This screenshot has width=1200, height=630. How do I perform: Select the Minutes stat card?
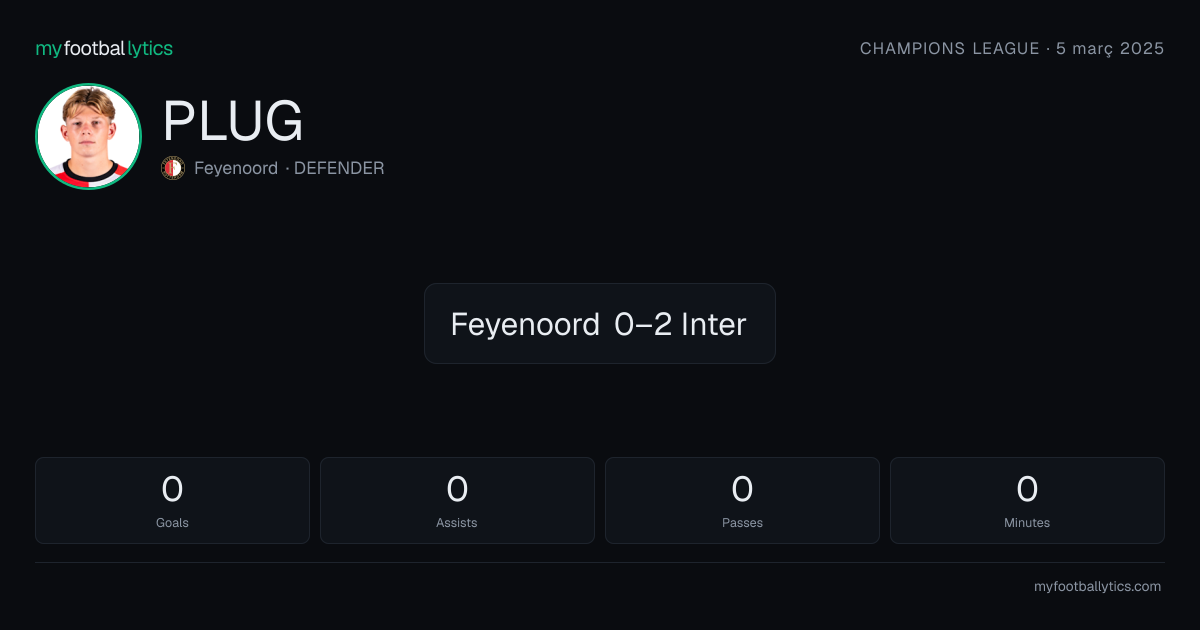(1027, 500)
